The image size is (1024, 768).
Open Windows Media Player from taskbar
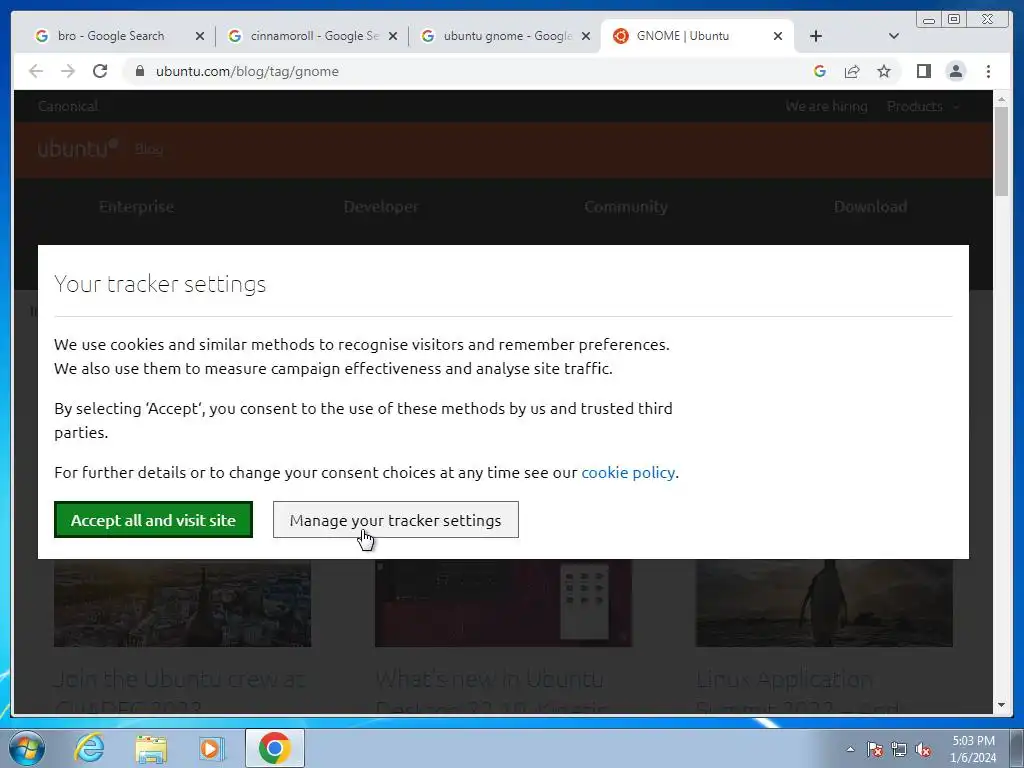pos(212,748)
